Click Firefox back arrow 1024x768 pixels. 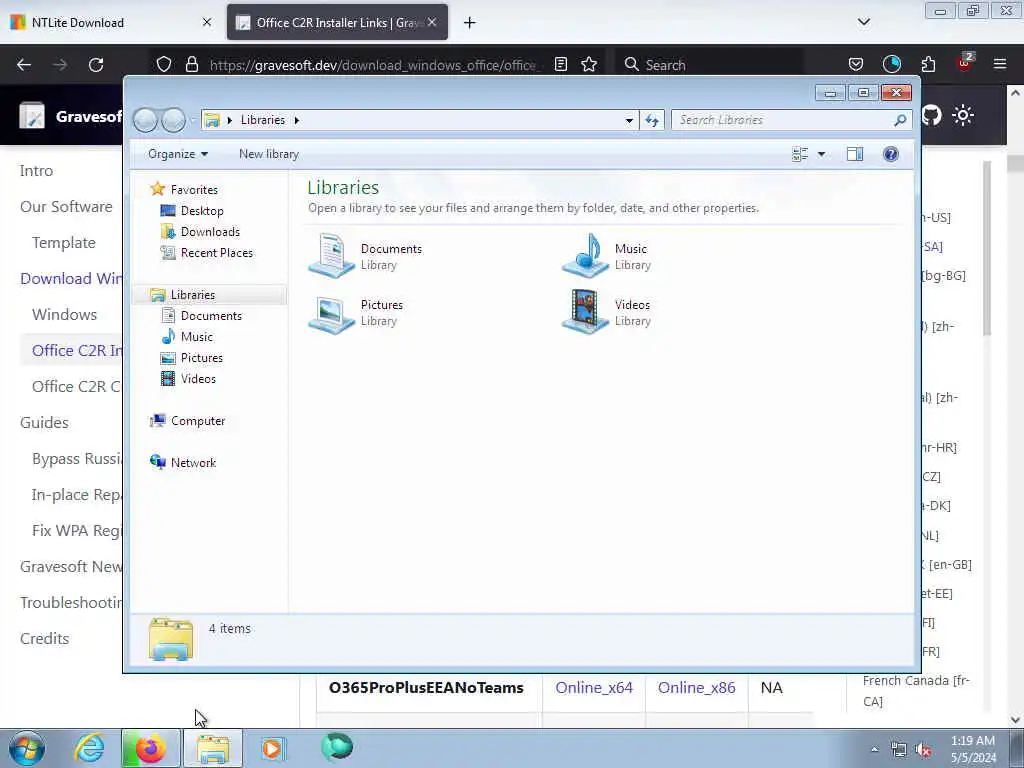click(24, 65)
